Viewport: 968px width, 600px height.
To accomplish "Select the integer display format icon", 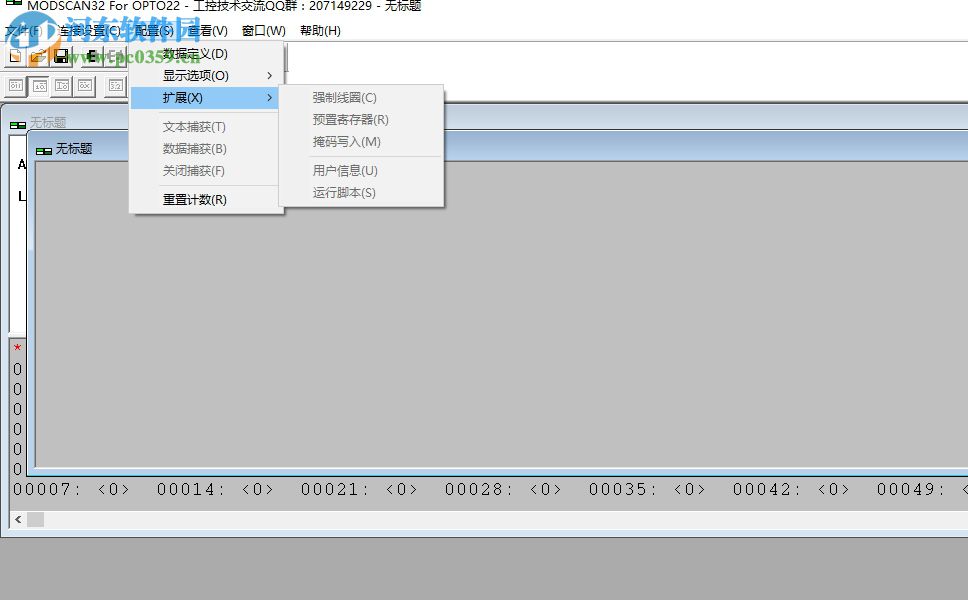I will pos(63,86).
